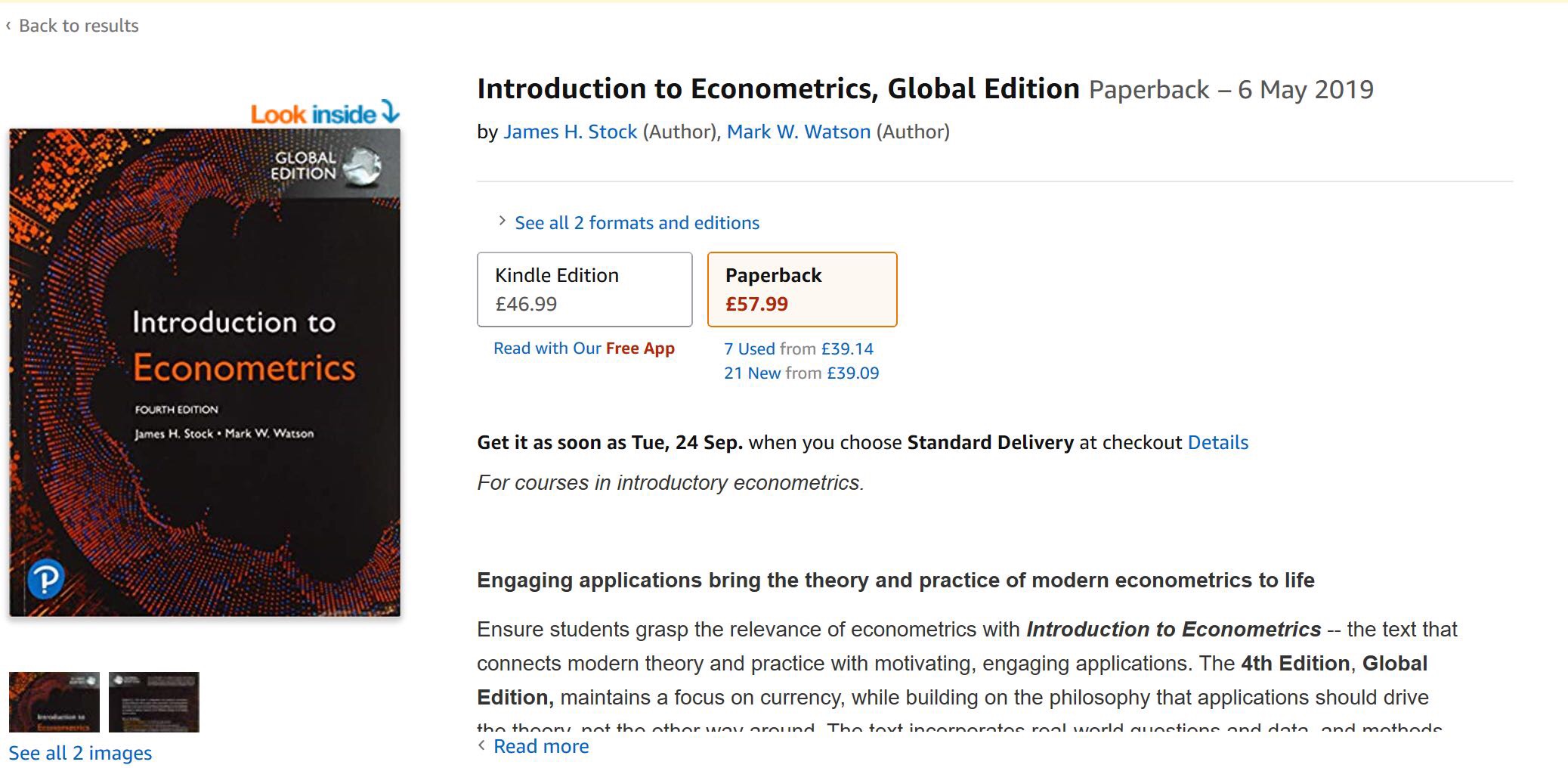Expand See all 2 formats and editions
Viewport: 1568px width, 768px height.
[x=636, y=223]
